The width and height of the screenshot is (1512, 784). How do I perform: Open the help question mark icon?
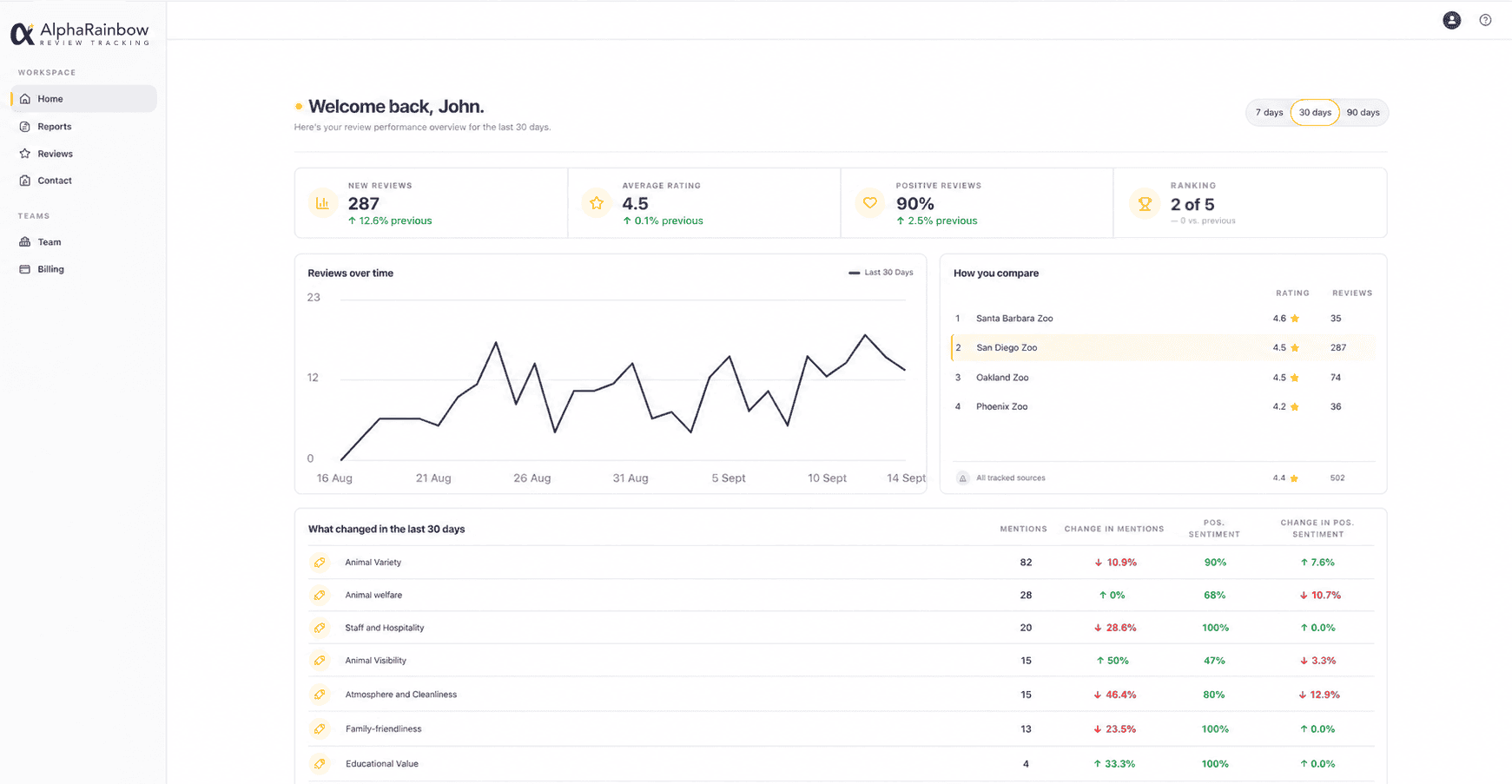tap(1485, 20)
